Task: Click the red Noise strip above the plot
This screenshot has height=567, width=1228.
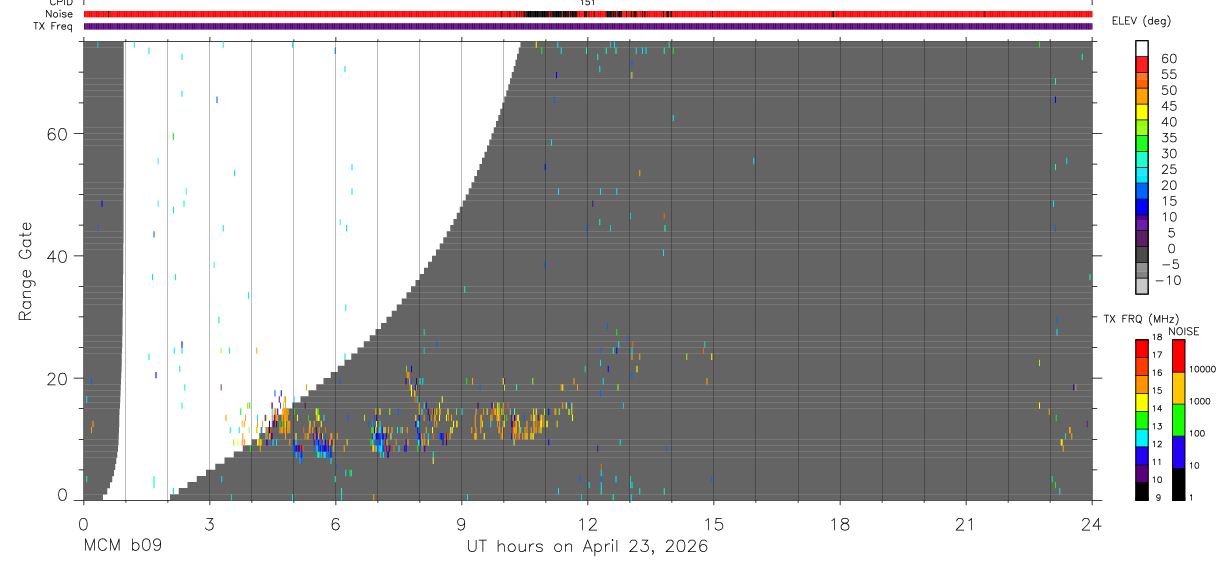Action: coord(587,14)
